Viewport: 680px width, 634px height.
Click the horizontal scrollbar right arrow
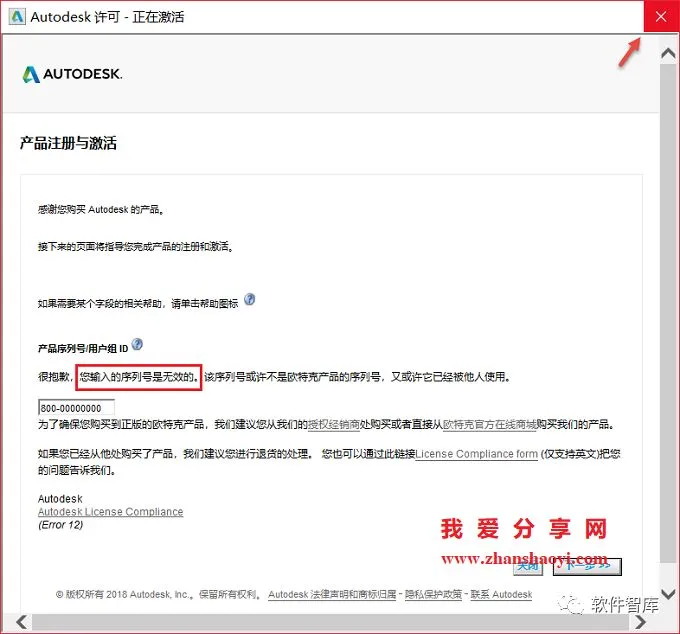pyautogui.click(x=640, y=622)
